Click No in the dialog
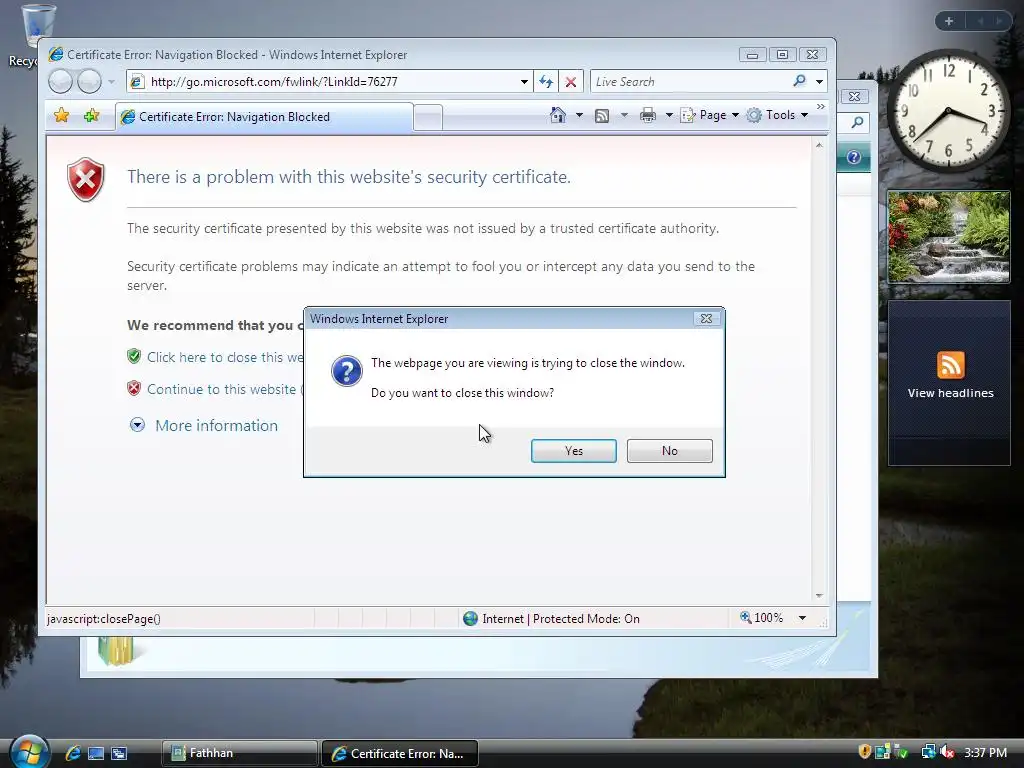The width and height of the screenshot is (1024, 768). 669,451
